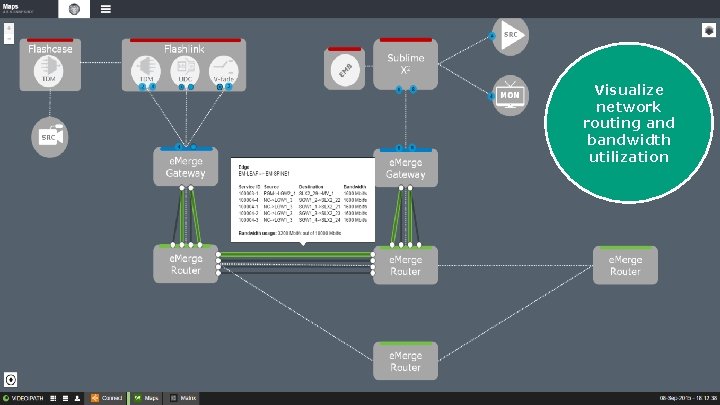Screen dimensions: 720x405
Task: Click the 'Service ID' column header
Action: (x=249, y=187)
